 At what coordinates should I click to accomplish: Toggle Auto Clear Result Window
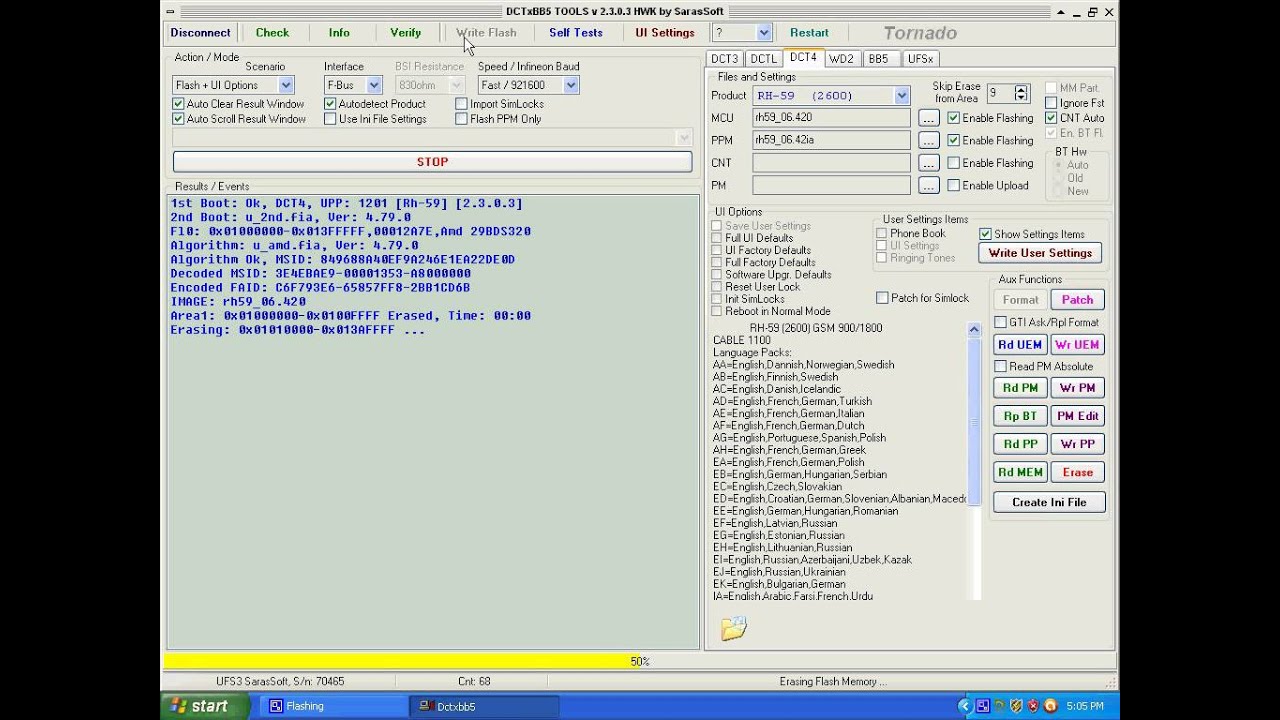(x=178, y=104)
